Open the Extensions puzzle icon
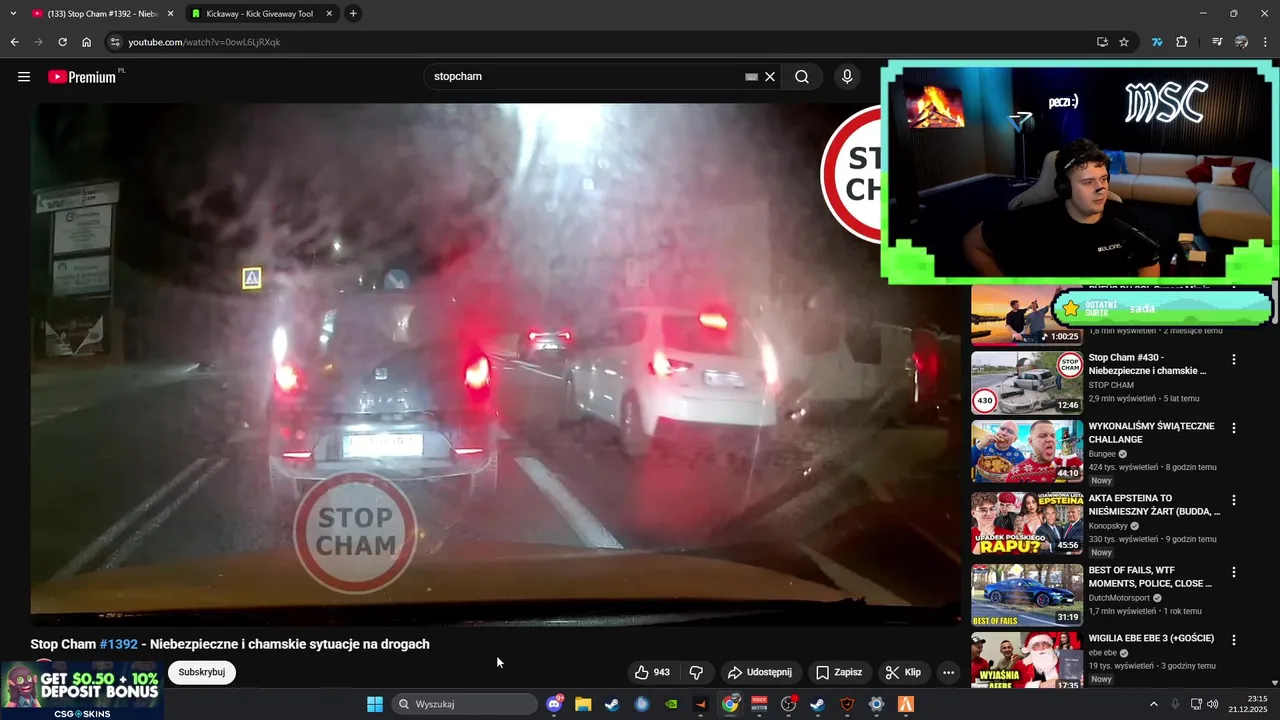 click(1182, 42)
